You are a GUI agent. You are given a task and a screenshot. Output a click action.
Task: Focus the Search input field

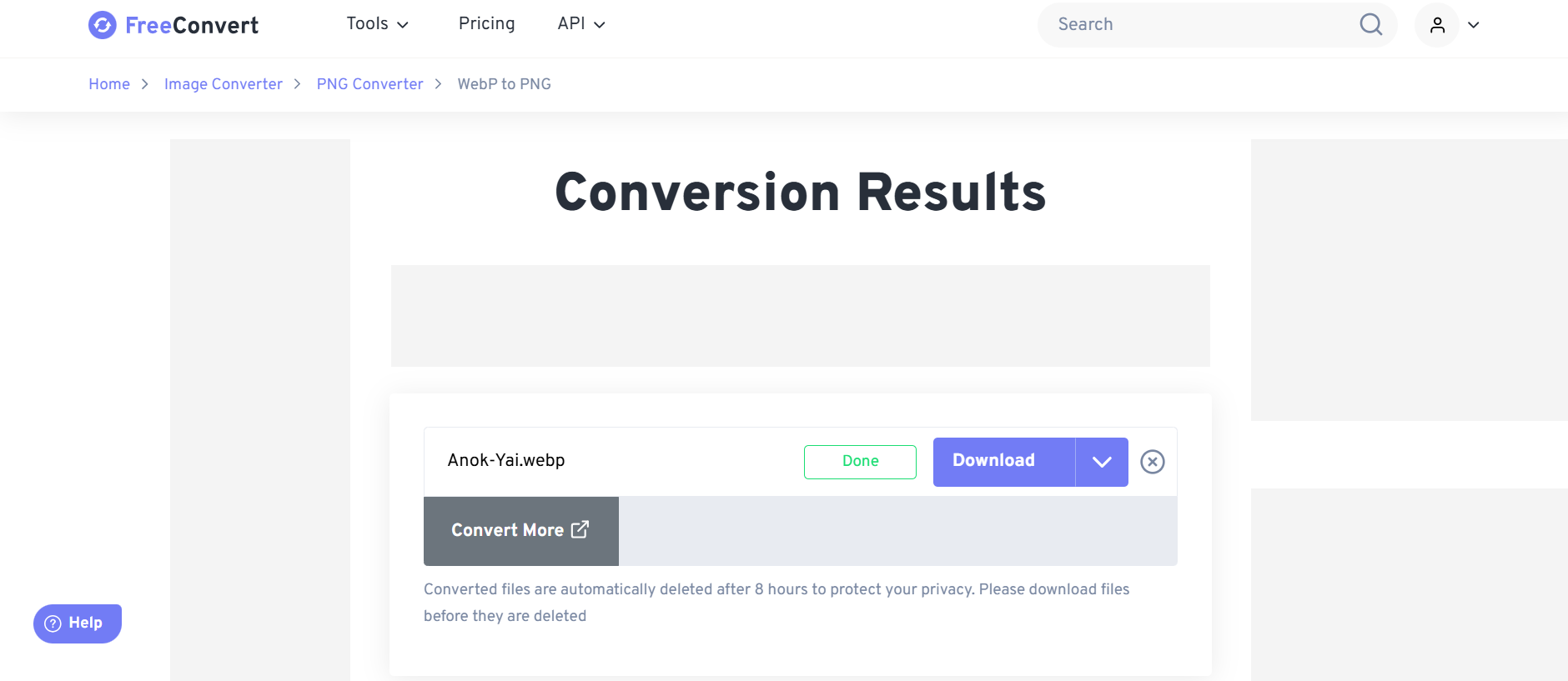pyautogui.click(x=1201, y=24)
